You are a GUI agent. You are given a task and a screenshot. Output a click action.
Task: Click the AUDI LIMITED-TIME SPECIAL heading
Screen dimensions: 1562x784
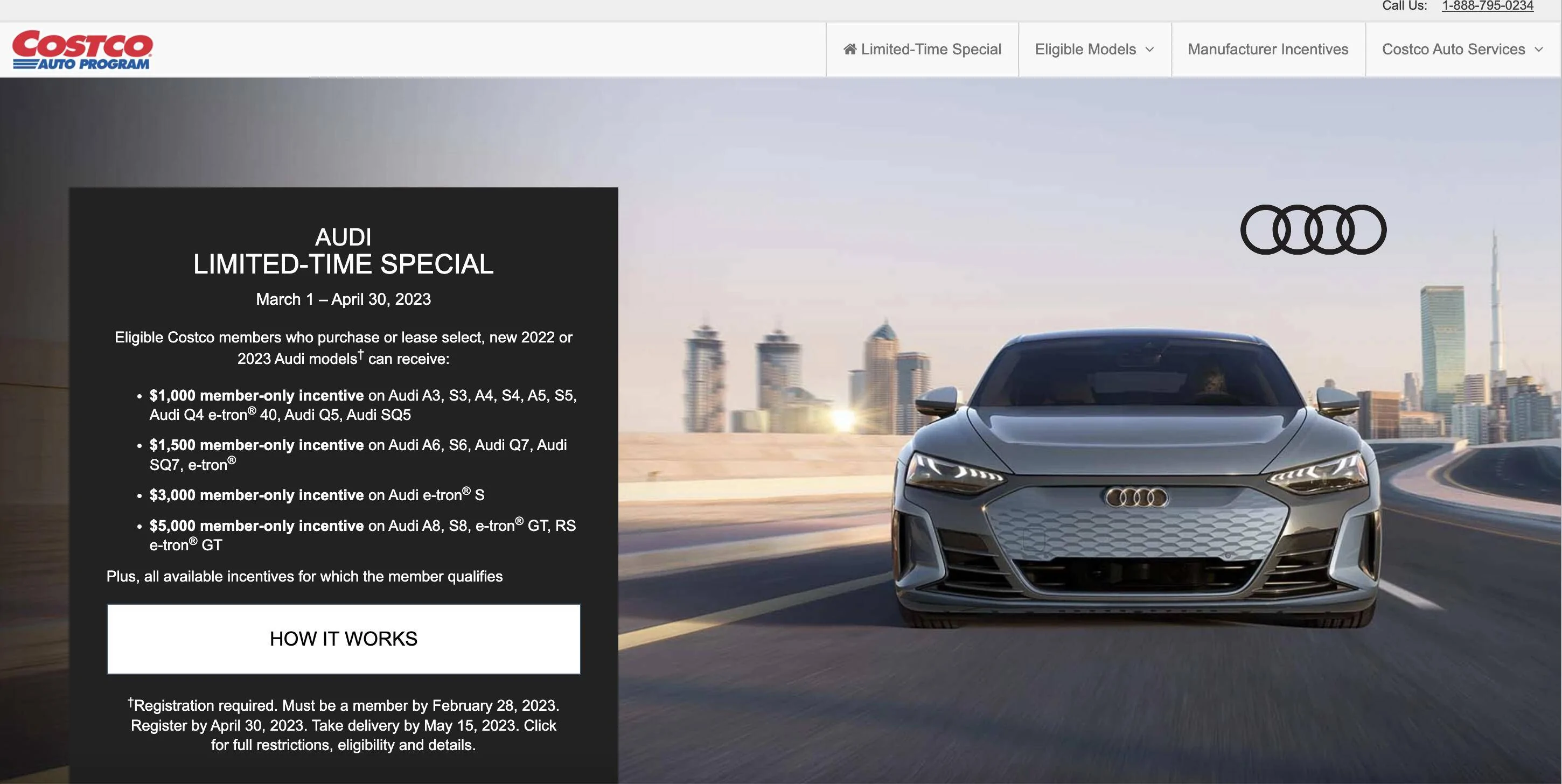point(343,251)
